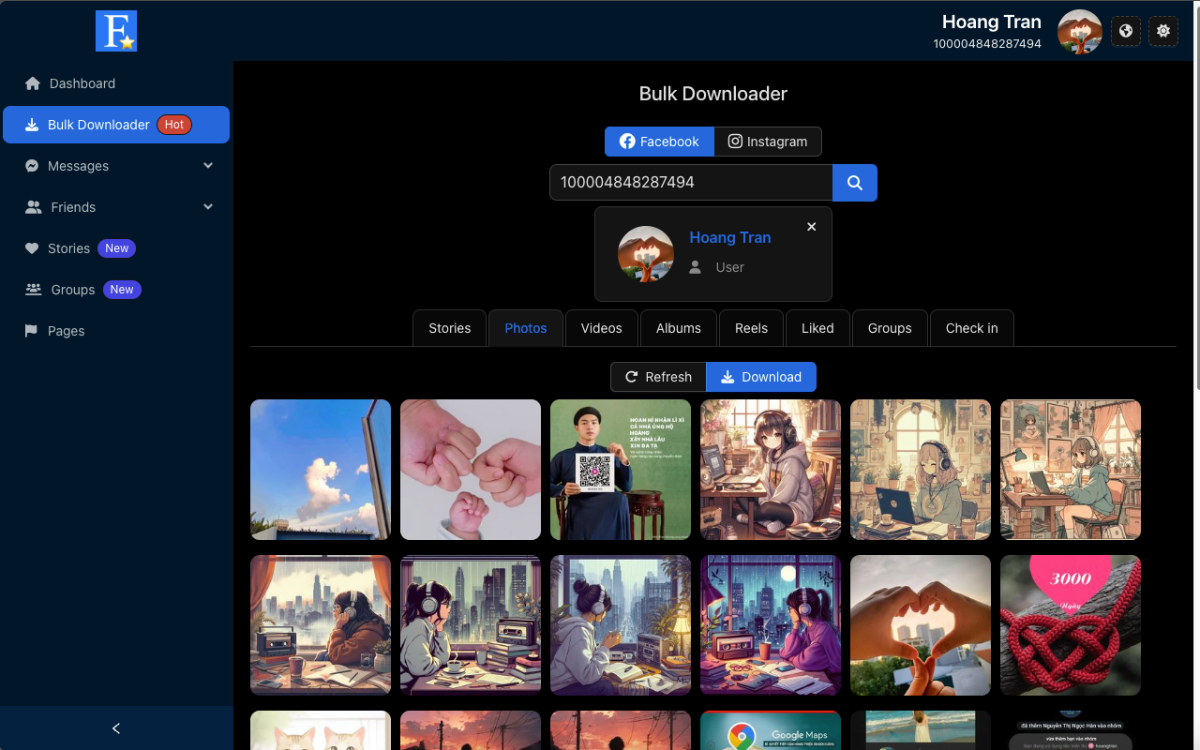Click the Hot badge on Bulk Downloader
This screenshot has width=1200, height=750.
pyautogui.click(x=174, y=125)
